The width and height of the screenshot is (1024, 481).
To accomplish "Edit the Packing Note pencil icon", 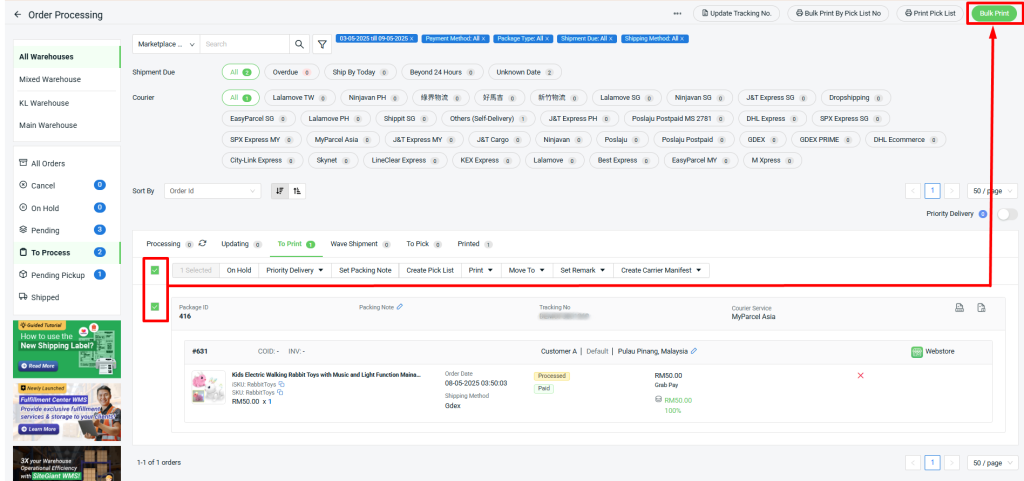I will [400, 306].
